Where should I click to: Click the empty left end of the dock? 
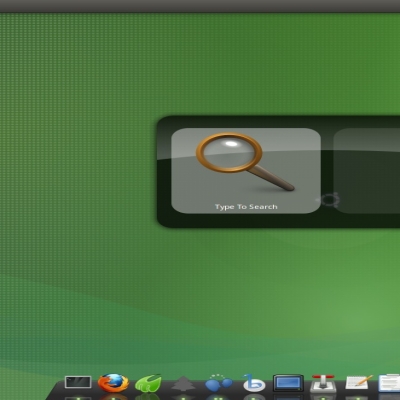(55, 392)
